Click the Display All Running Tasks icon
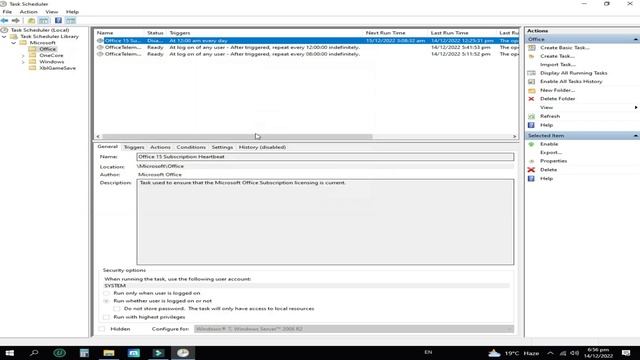Screen dimensions: 640x360 coord(531,73)
